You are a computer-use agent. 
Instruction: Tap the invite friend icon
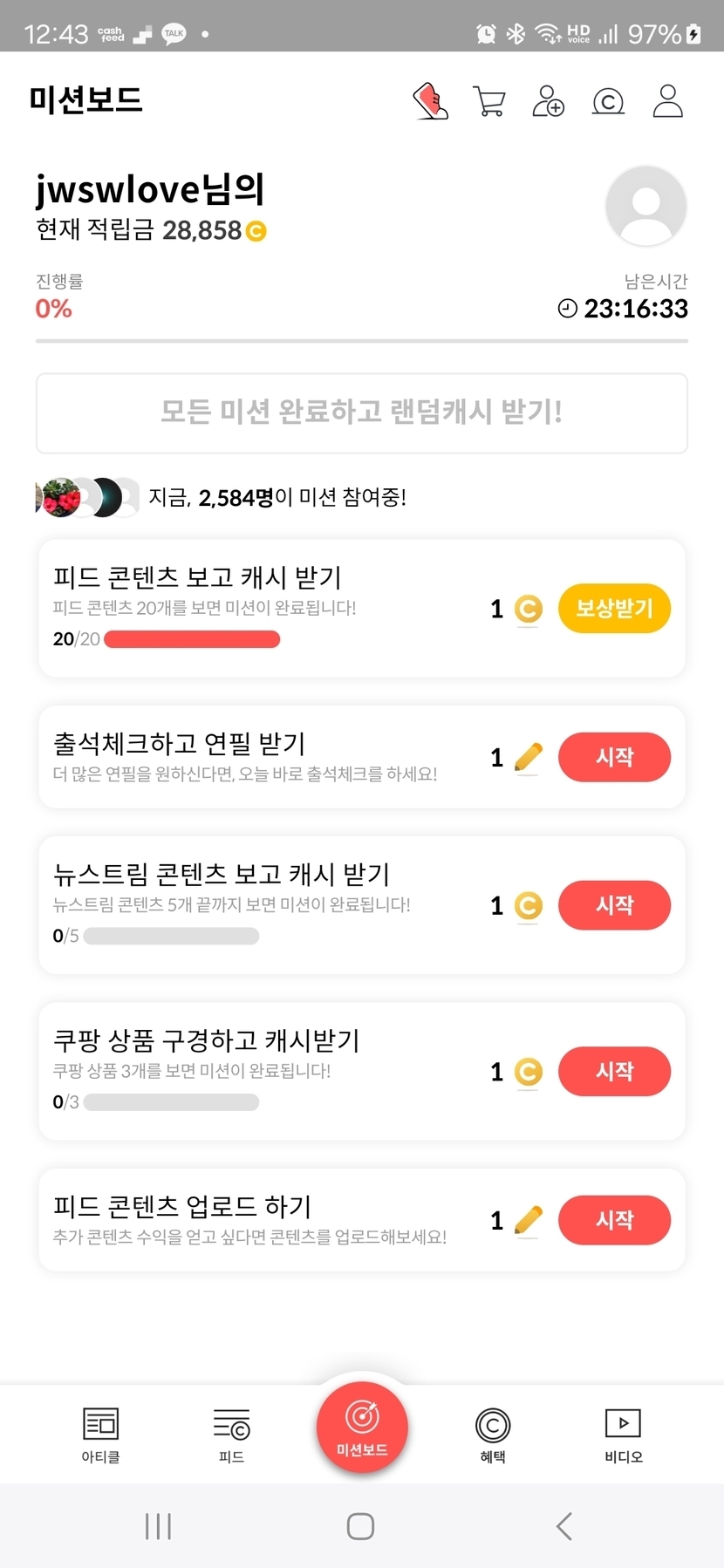[549, 101]
